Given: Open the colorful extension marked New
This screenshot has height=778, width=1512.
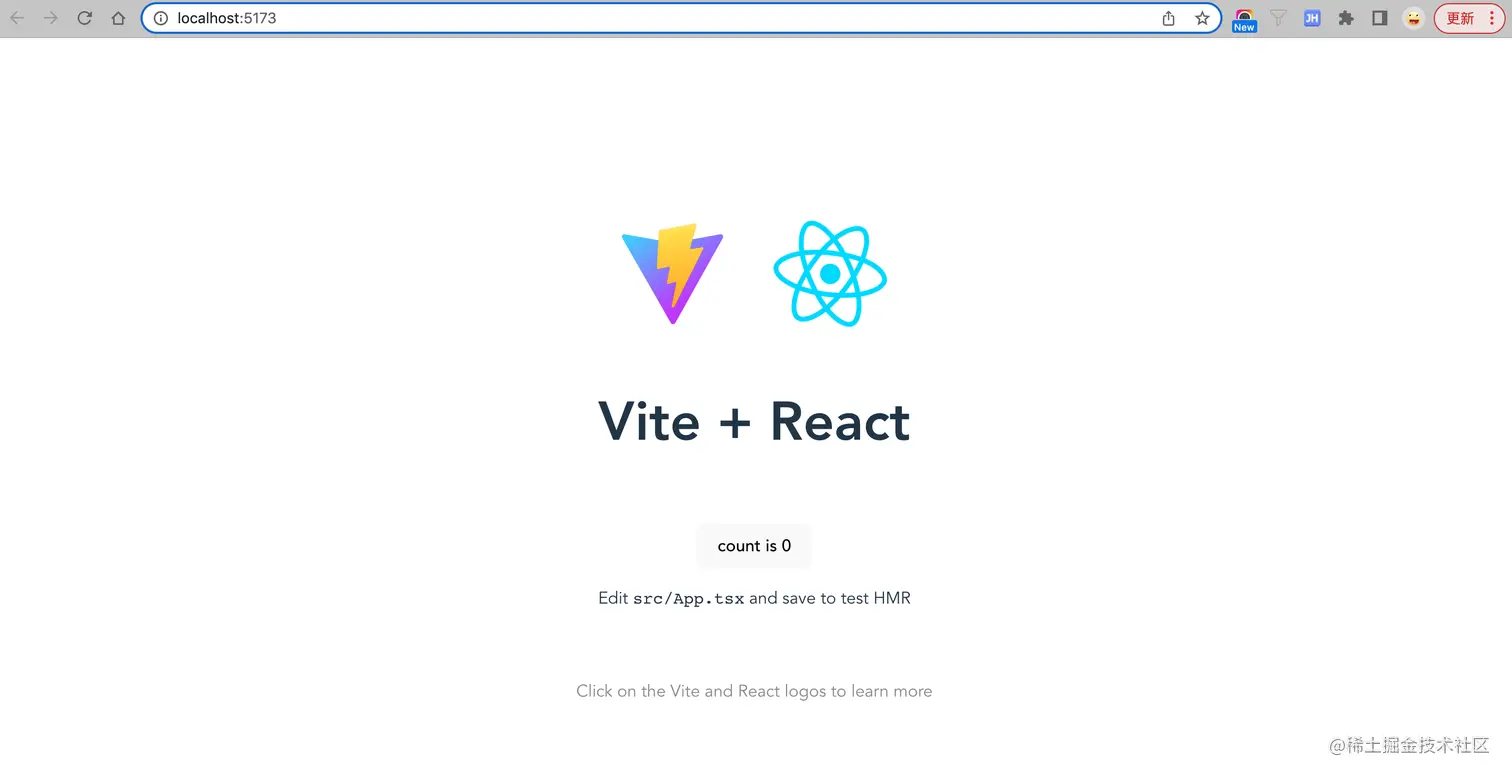Looking at the screenshot, I should click(x=1244, y=19).
